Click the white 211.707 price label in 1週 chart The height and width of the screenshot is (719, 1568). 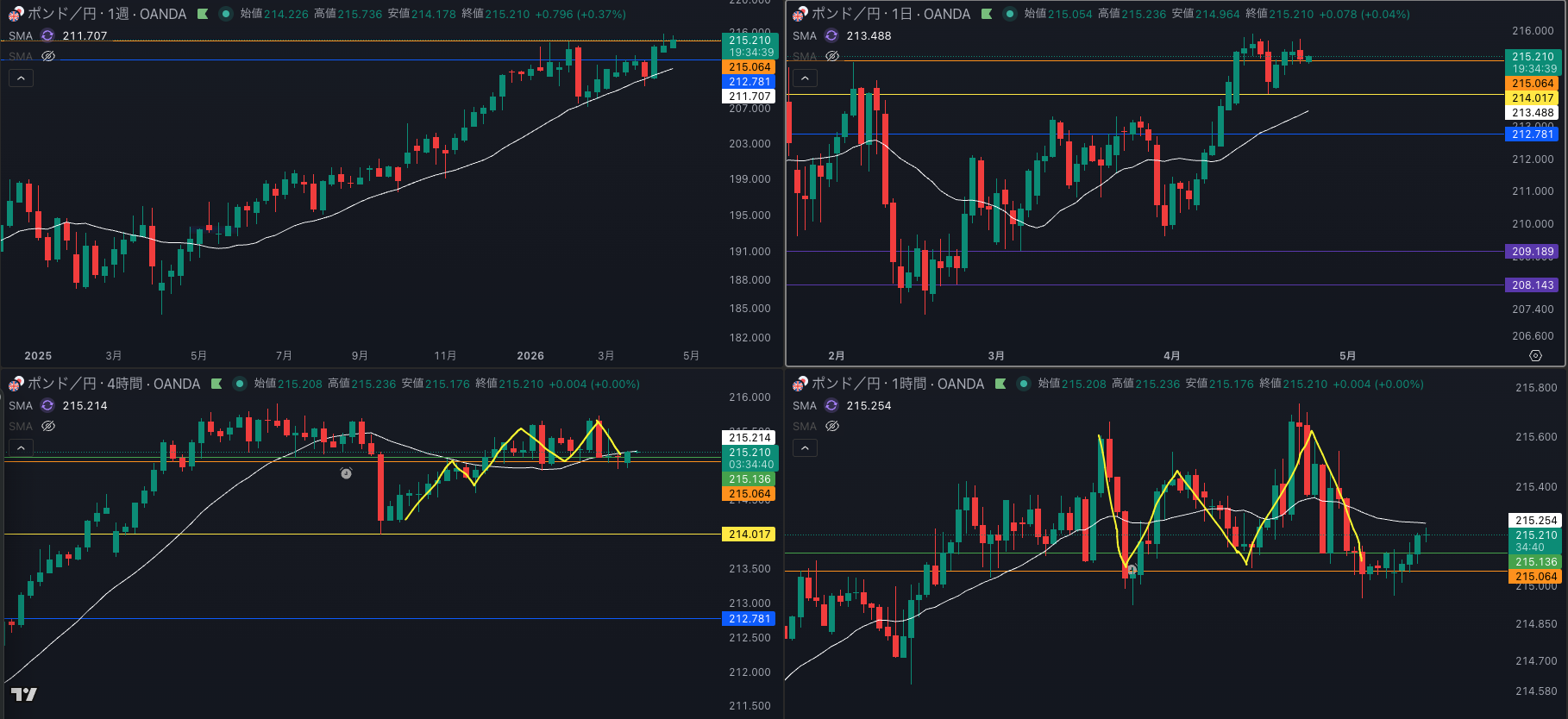750,97
